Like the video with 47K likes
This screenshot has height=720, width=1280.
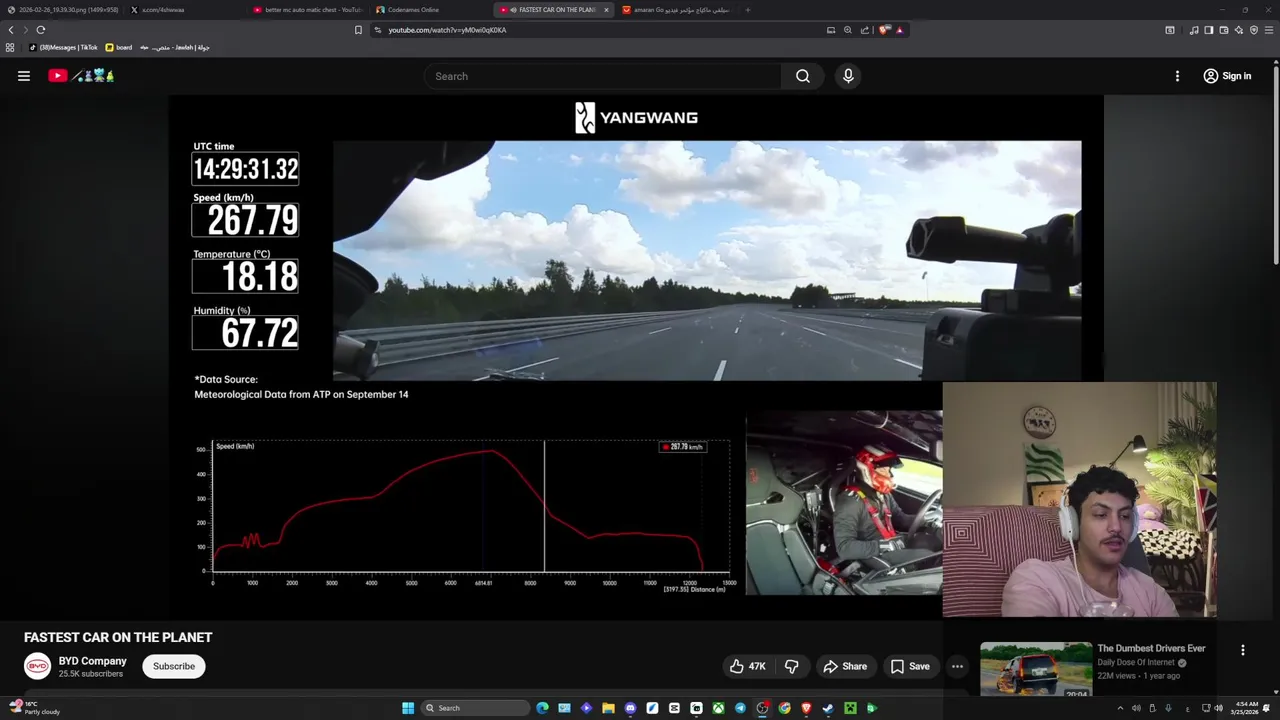click(747, 666)
